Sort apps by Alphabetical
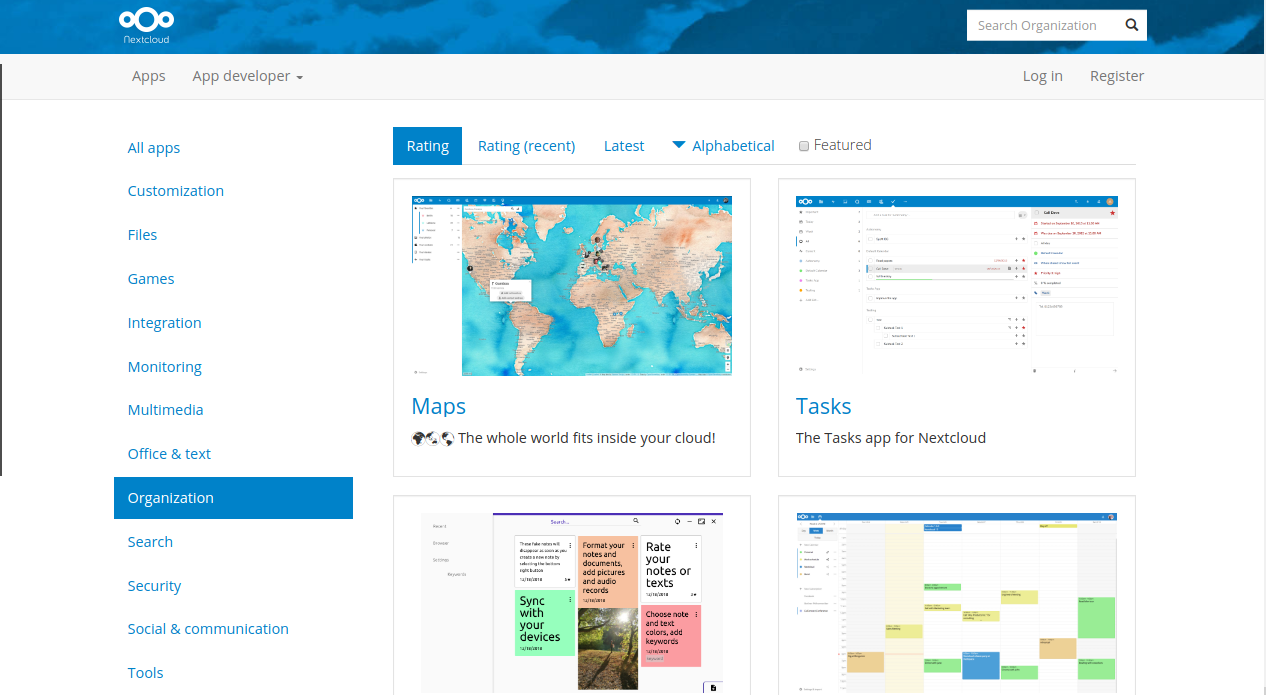 point(733,146)
